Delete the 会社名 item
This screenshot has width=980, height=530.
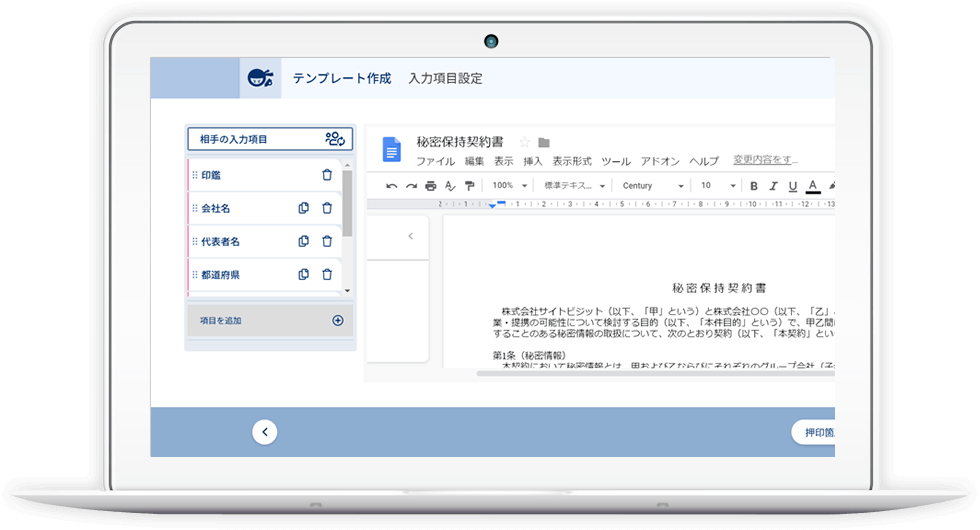point(327,208)
